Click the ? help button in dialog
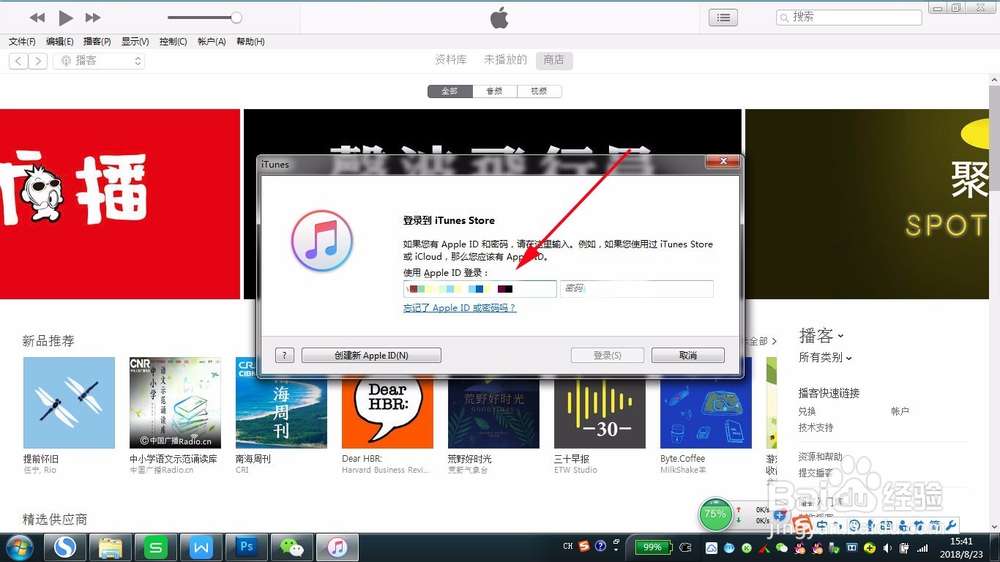This screenshot has height=562, width=1000. (284, 355)
